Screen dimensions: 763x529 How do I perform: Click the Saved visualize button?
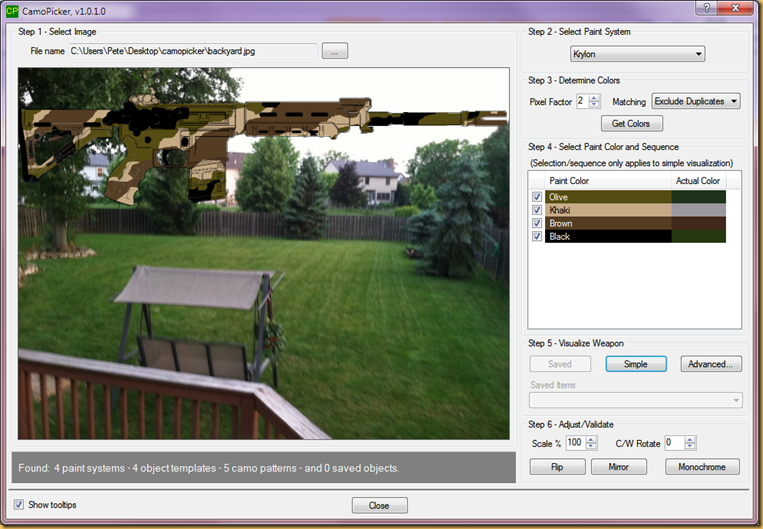(x=560, y=364)
